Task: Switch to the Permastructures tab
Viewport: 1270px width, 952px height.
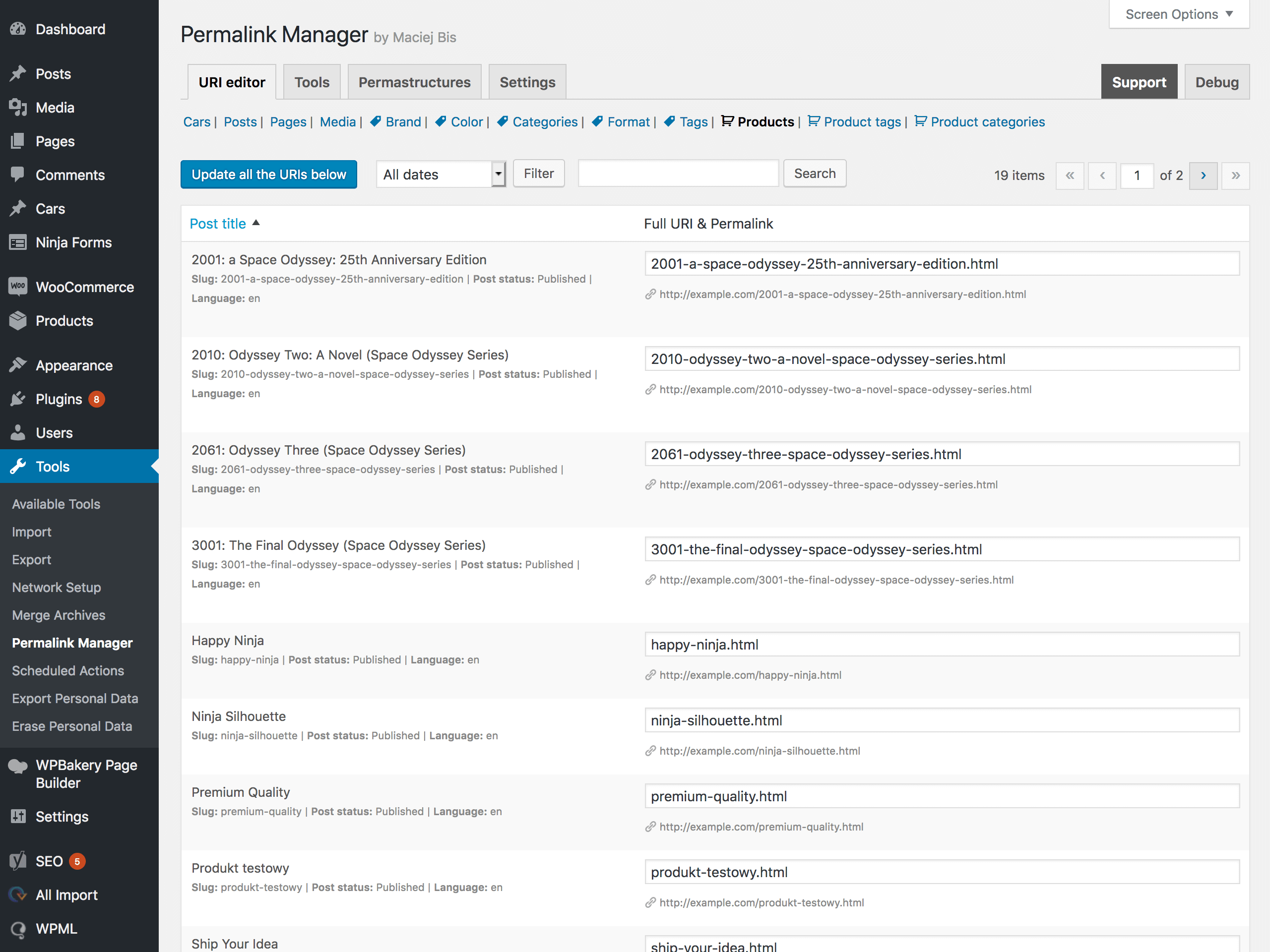Action: pyautogui.click(x=414, y=81)
